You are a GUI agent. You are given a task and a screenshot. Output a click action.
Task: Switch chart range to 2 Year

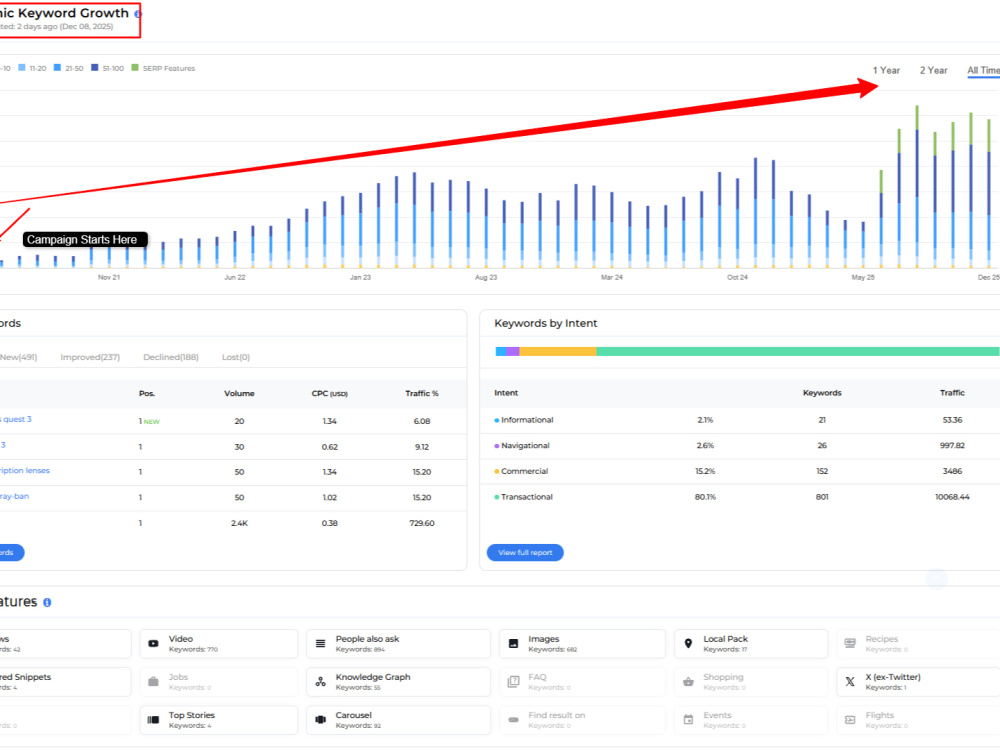coord(933,70)
